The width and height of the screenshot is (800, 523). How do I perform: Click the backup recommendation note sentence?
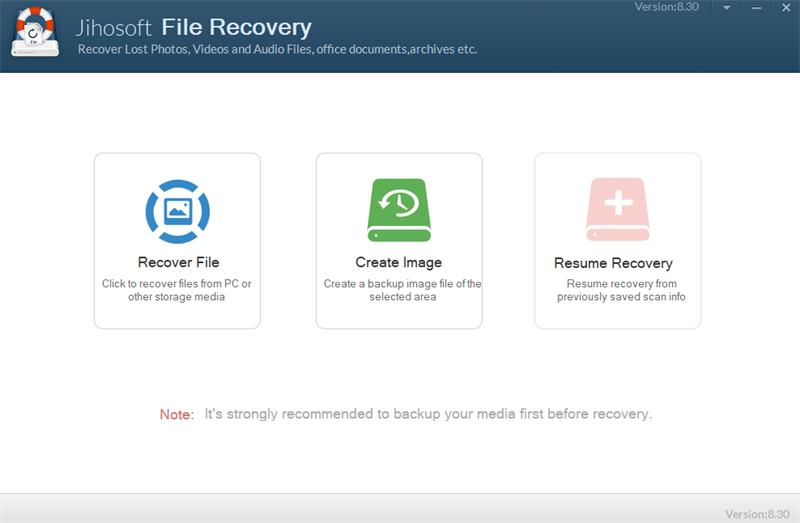(x=428, y=414)
